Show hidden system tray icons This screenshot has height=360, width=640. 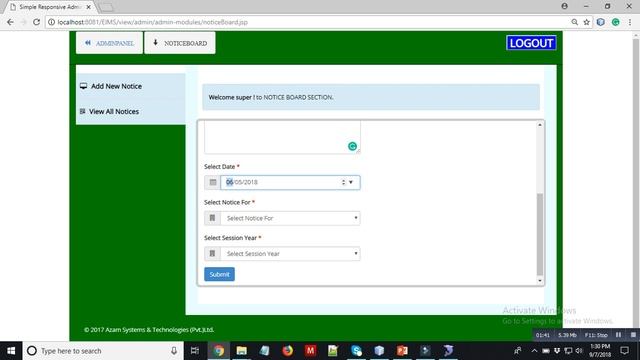[x=534, y=351]
